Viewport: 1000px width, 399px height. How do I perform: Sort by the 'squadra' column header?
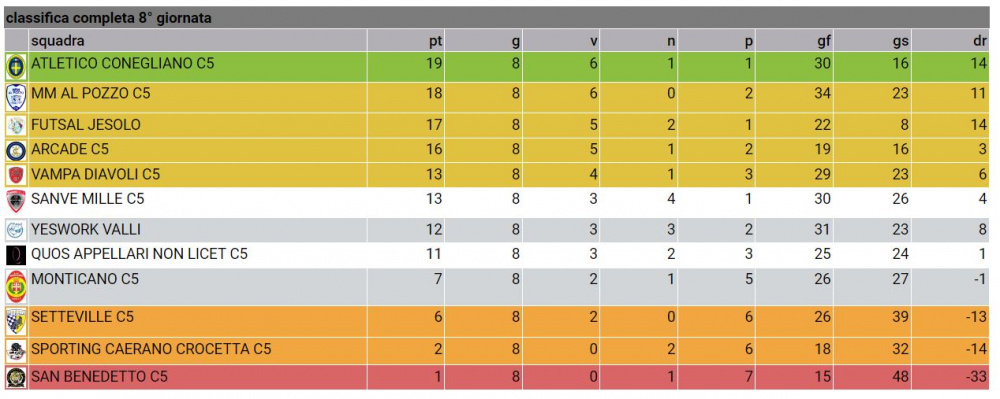click(57, 41)
